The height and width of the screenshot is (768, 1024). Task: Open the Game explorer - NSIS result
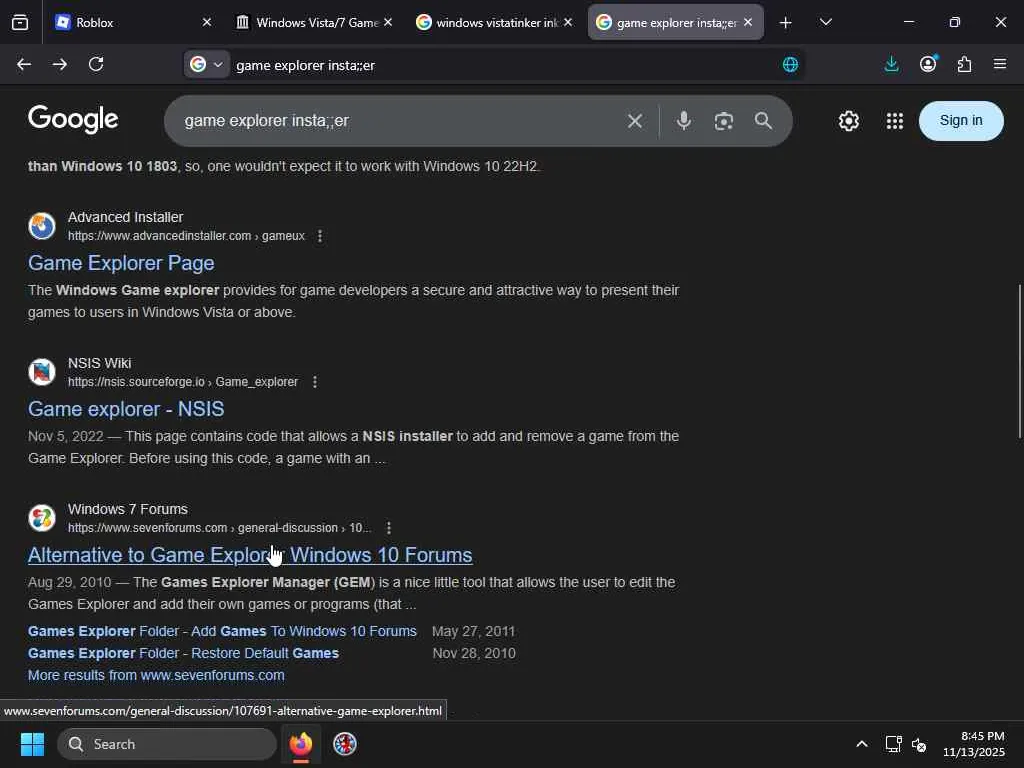point(126,409)
